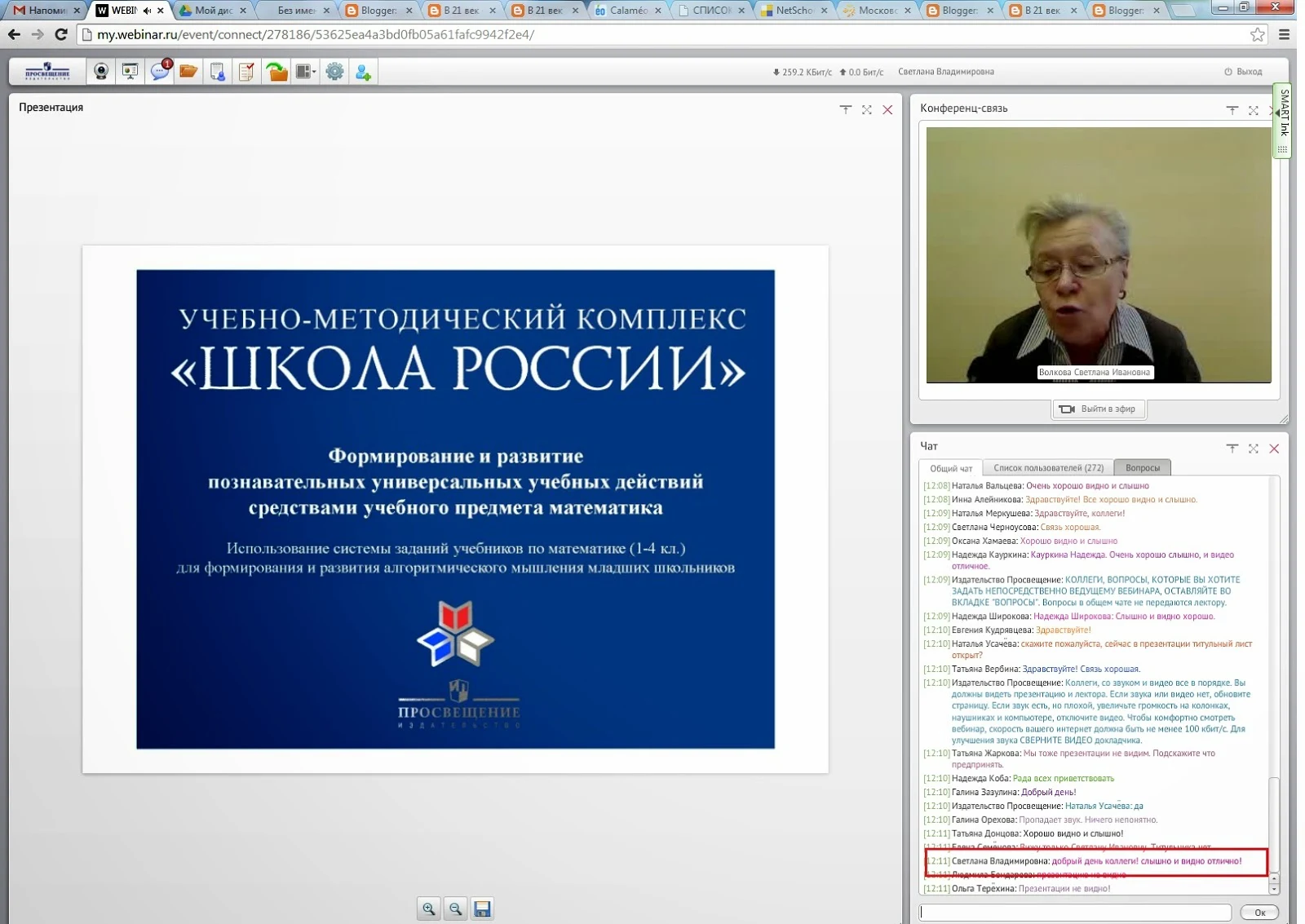This screenshot has height=924, width=1305.
Task: Mute the WEBIN tab via its speaker icon
Action: click(x=147, y=11)
